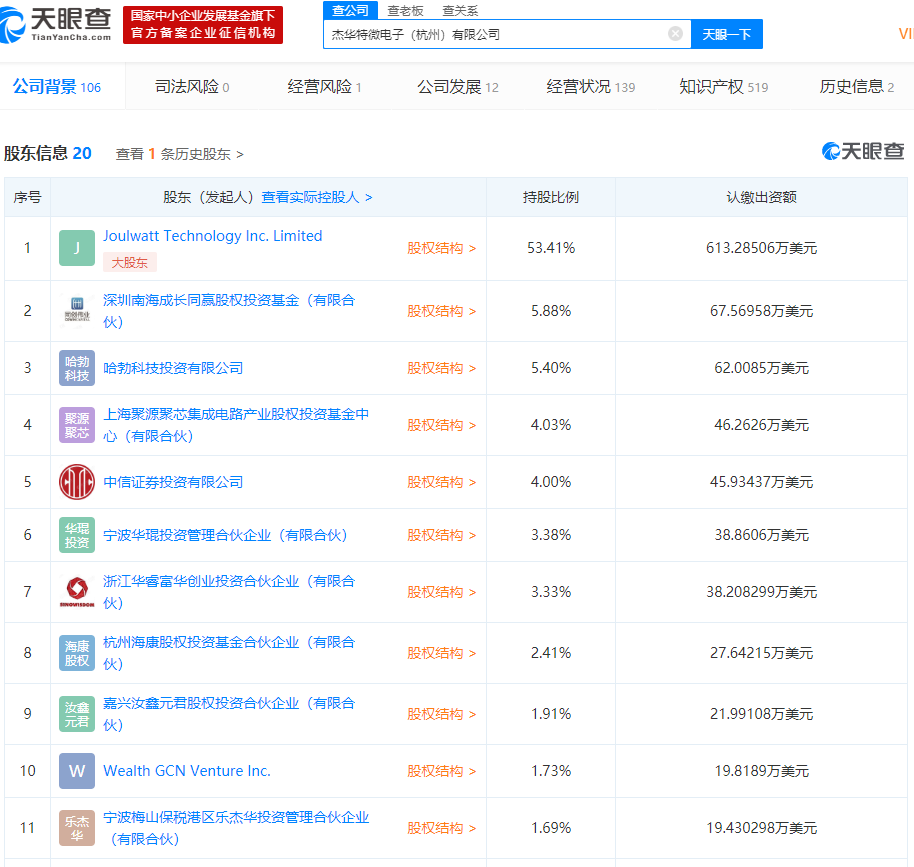Open 哈勃科技投资有限公司 shareholder link
914x867 pixels.
pyautogui.click(x=173, y=368)
